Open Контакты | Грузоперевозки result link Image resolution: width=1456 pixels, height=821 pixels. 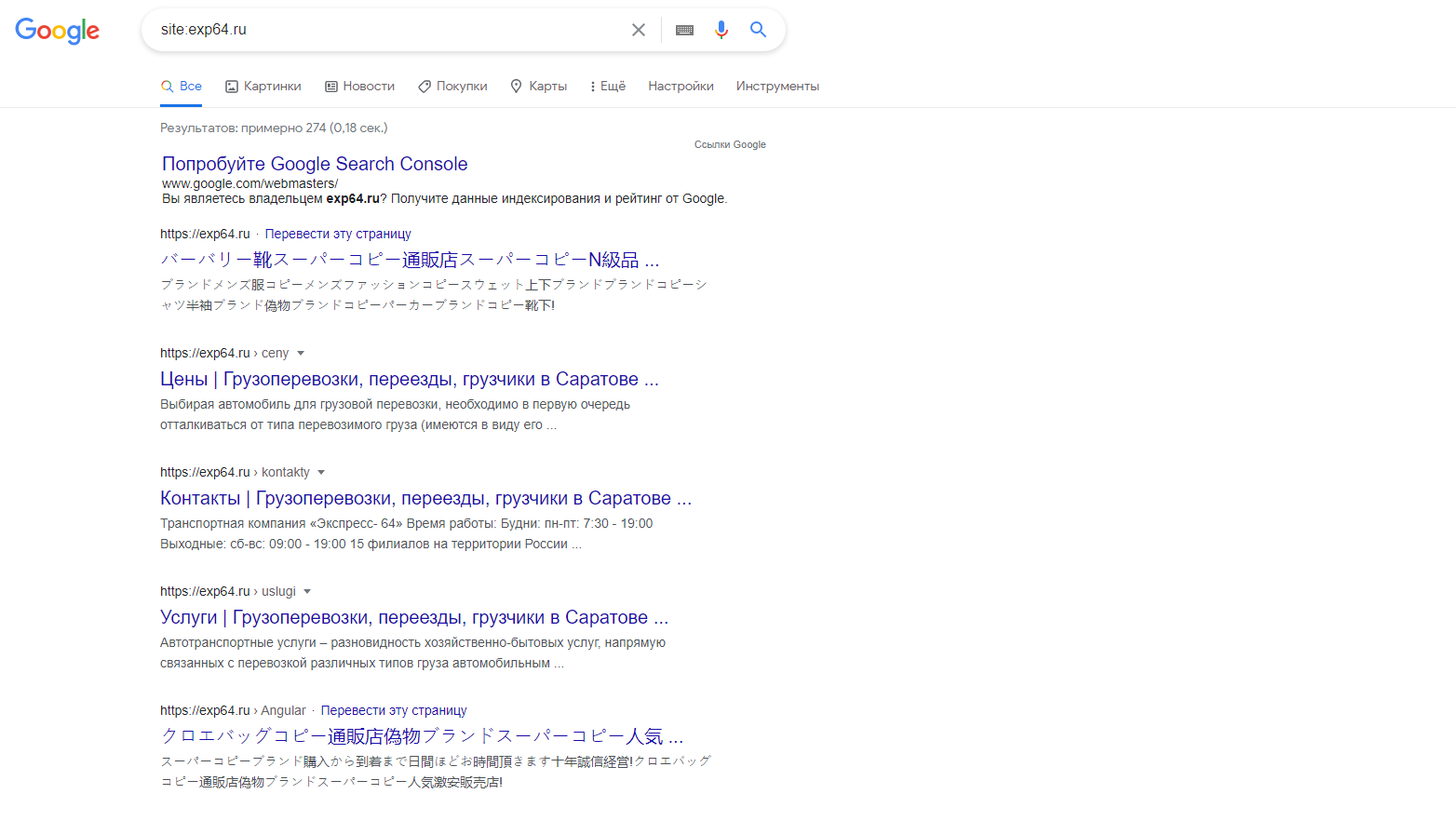click(425, 498)
